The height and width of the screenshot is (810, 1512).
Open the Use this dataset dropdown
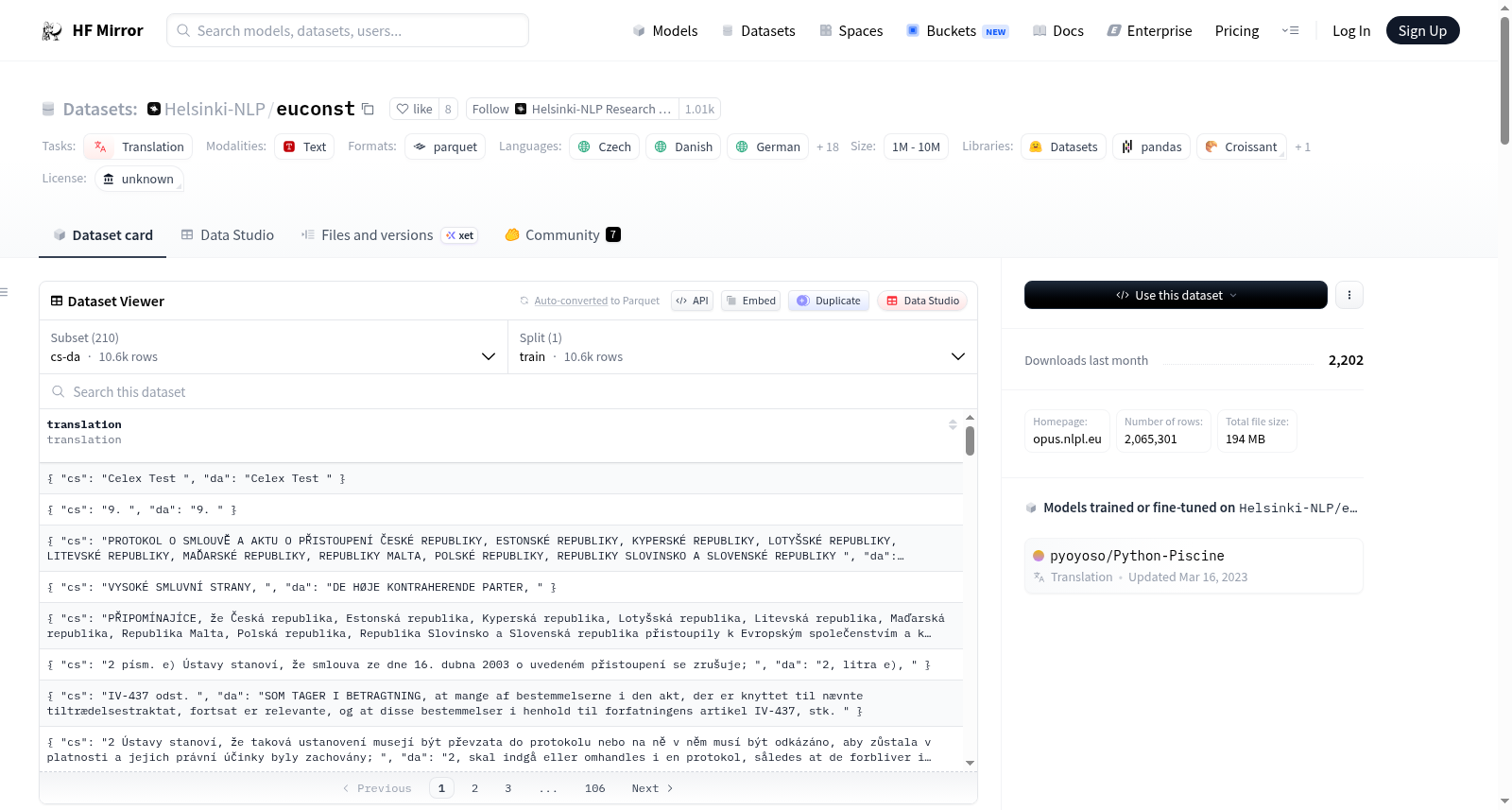pyautogui.click(x=1176, y=295)
